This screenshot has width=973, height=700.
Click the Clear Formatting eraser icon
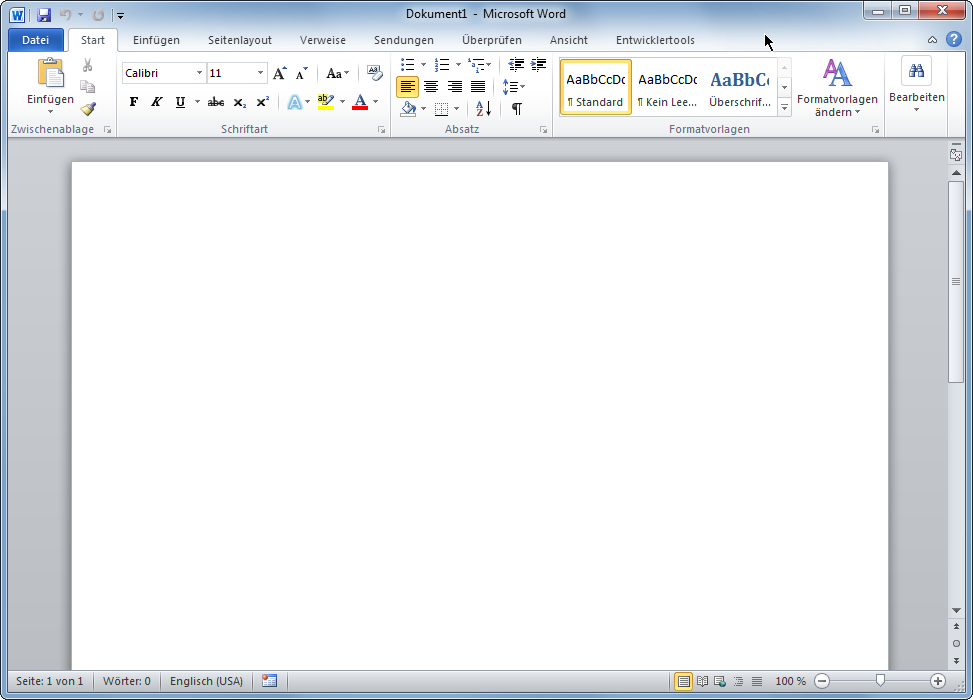(x=375, y=73)
